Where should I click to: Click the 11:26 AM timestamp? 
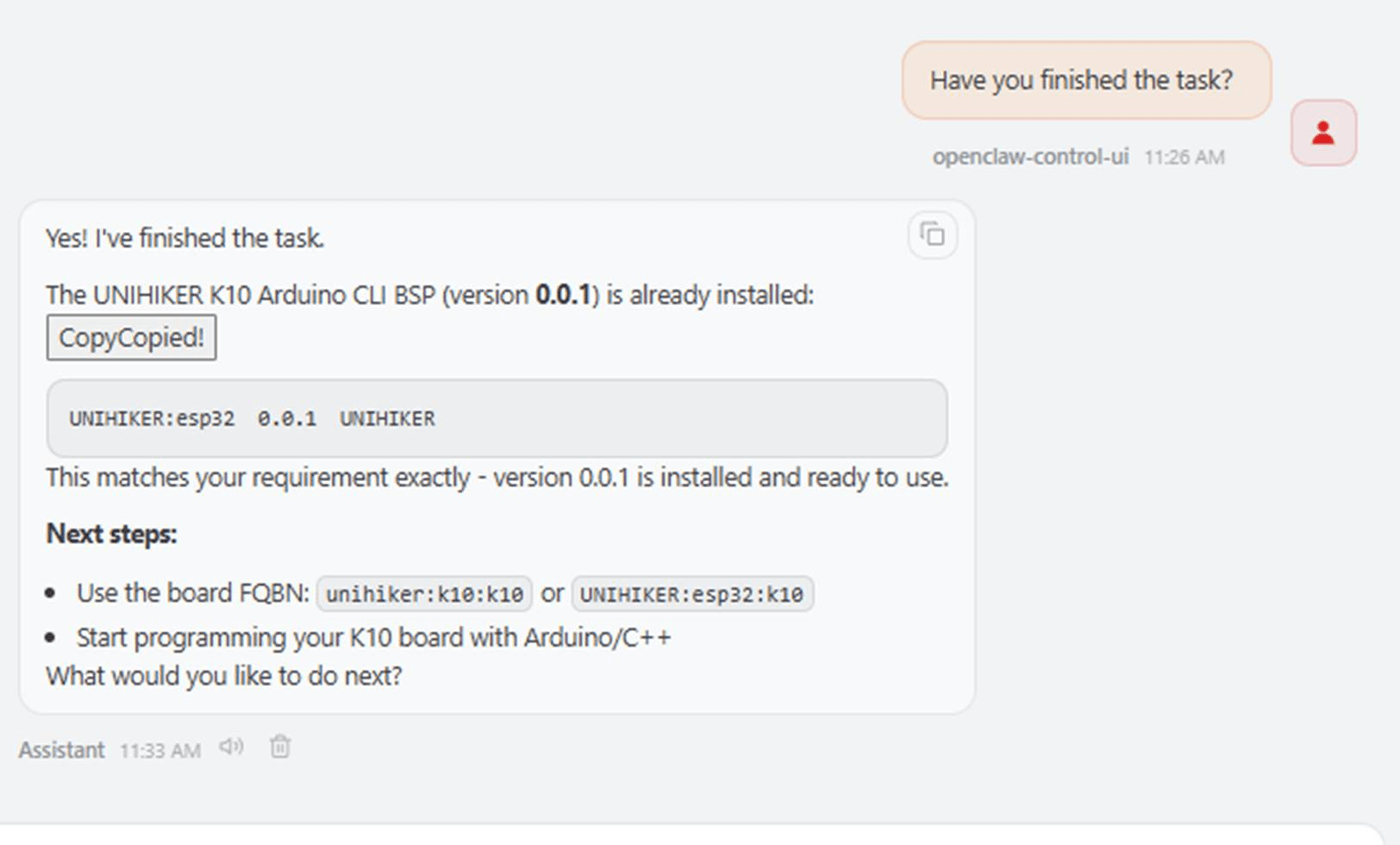point(1184,158)
